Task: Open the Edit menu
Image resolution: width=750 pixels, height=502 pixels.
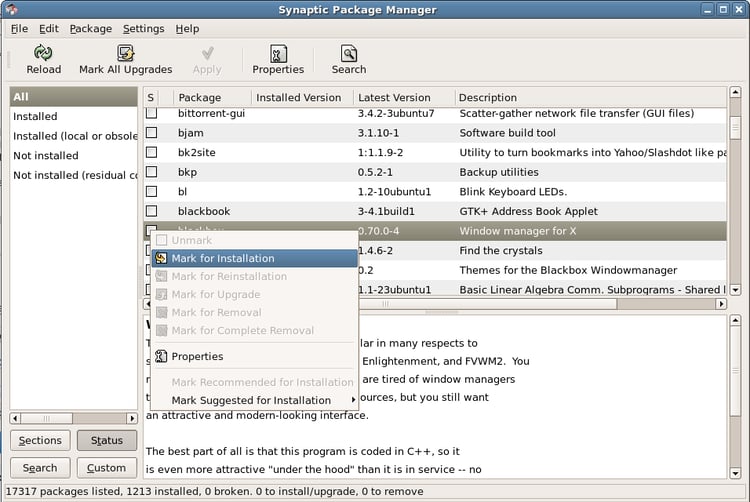Action: tap(49, 29)
